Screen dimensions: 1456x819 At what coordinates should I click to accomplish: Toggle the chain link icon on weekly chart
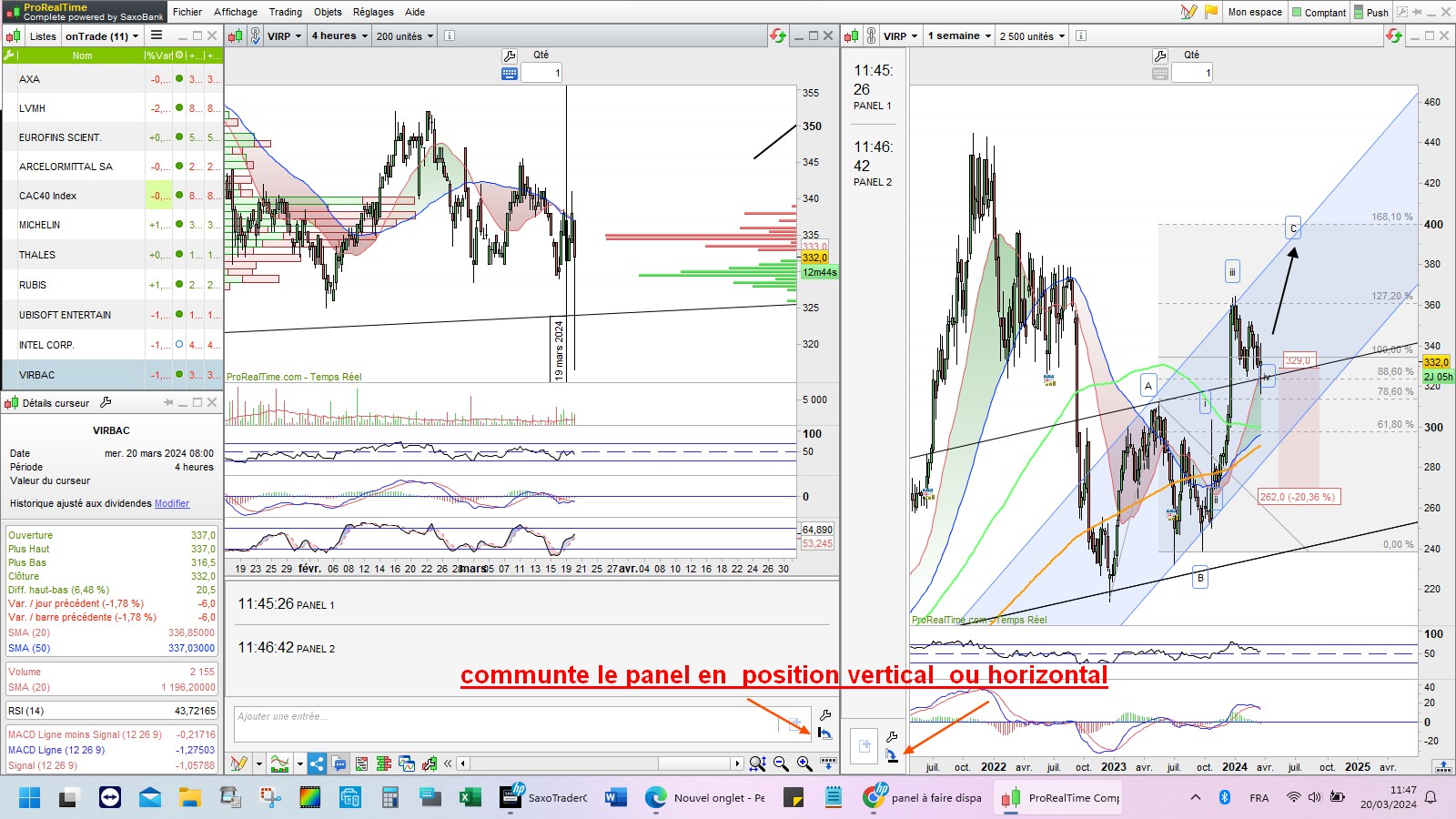(872, 36)
